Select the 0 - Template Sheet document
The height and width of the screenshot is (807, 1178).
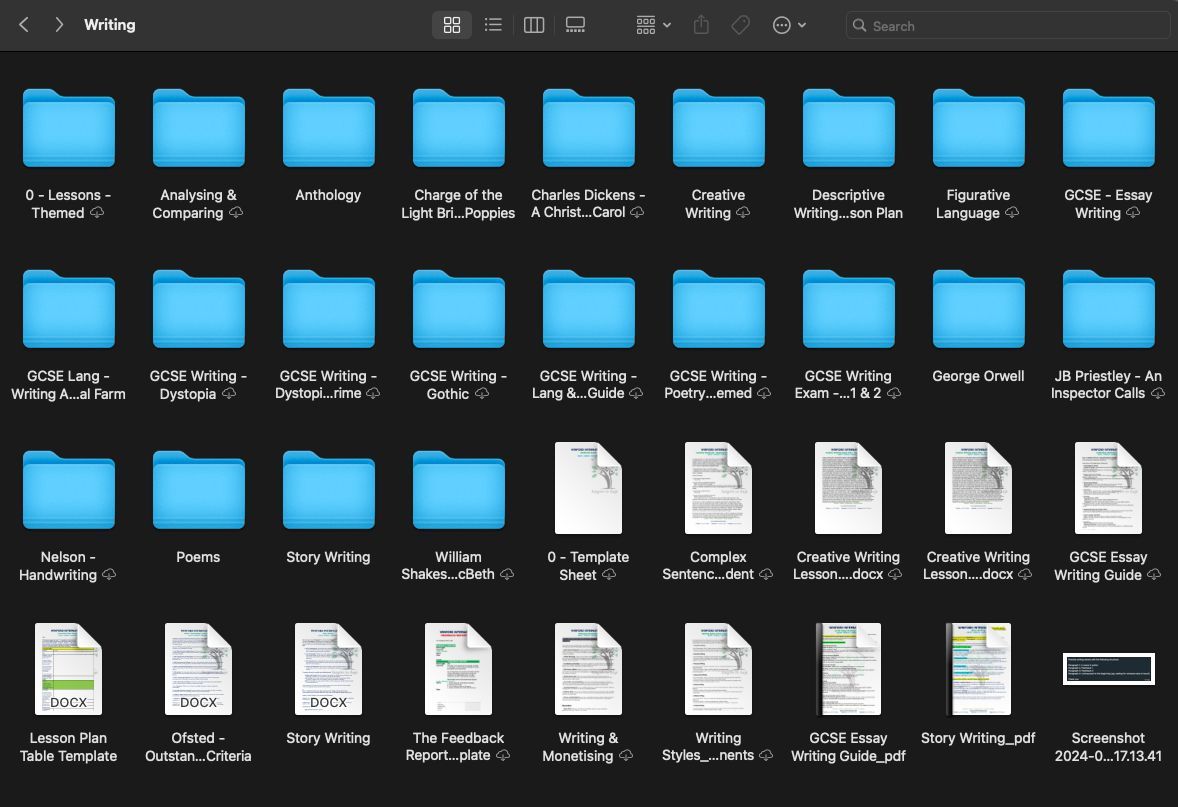pyautogui.click(x=588, y=488)
